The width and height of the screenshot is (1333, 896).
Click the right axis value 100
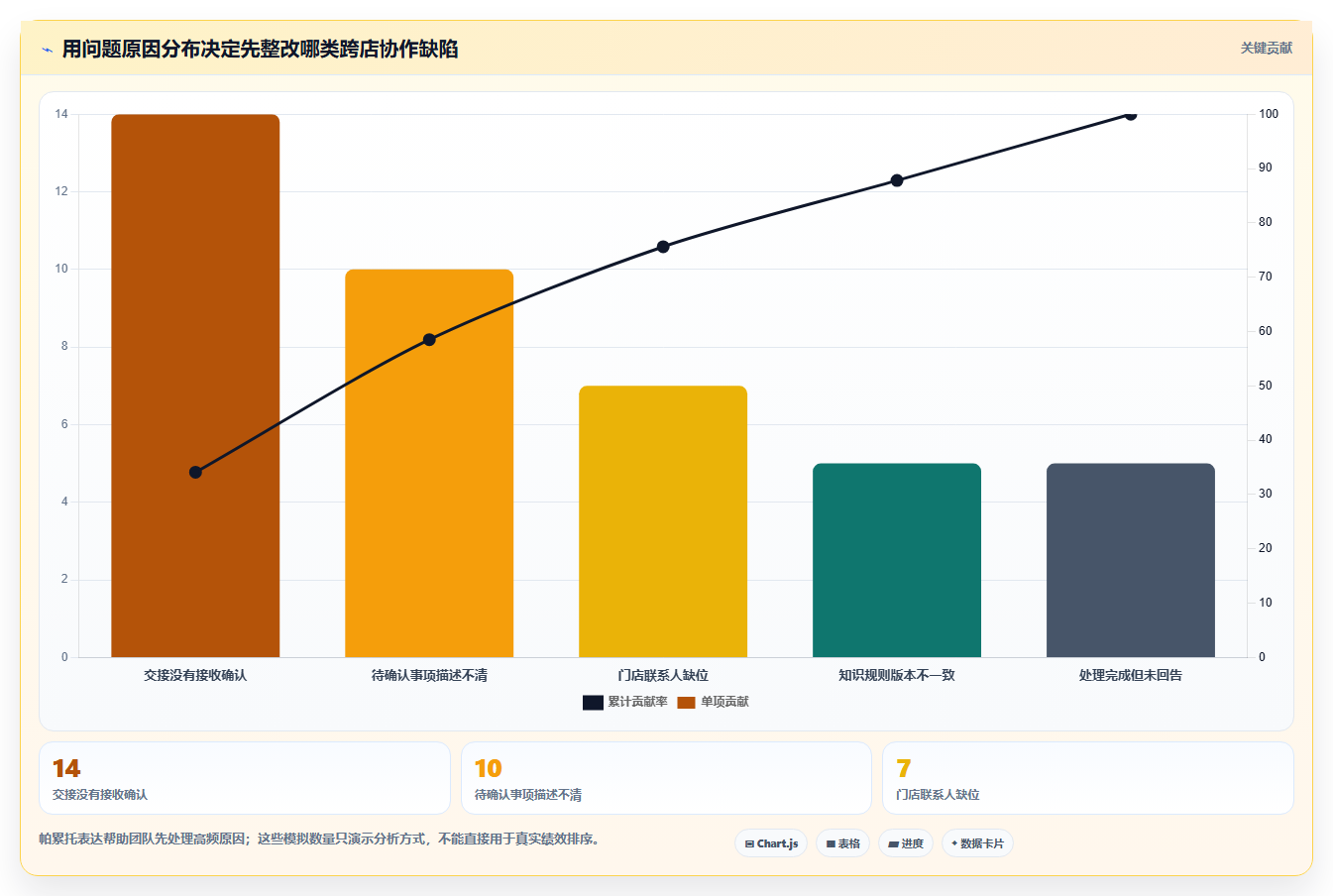1269,114
